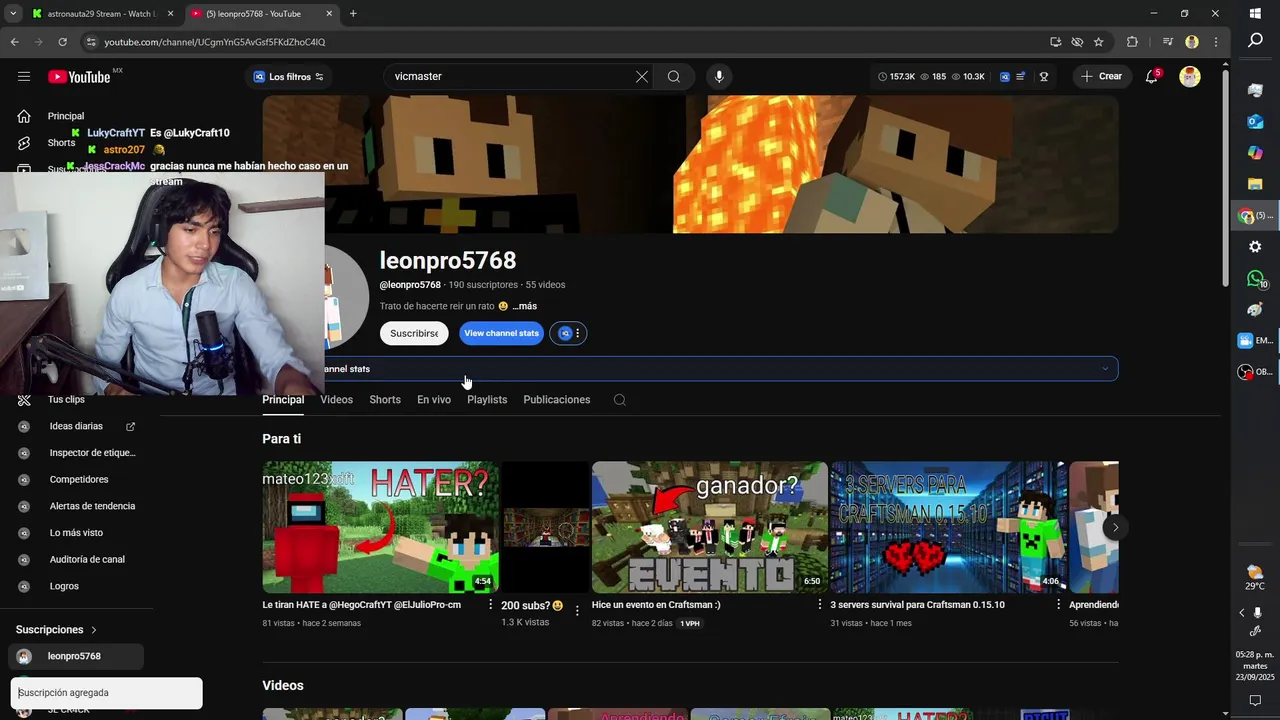Switch to the Publicaciones tab

pos(557,400)
